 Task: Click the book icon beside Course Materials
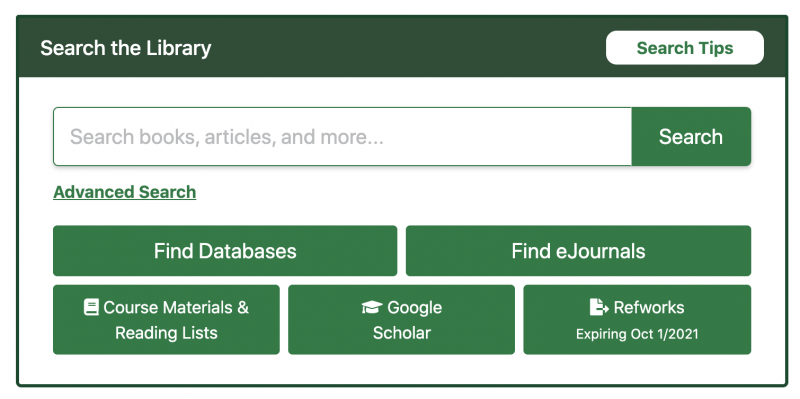[x=91, y=307]
